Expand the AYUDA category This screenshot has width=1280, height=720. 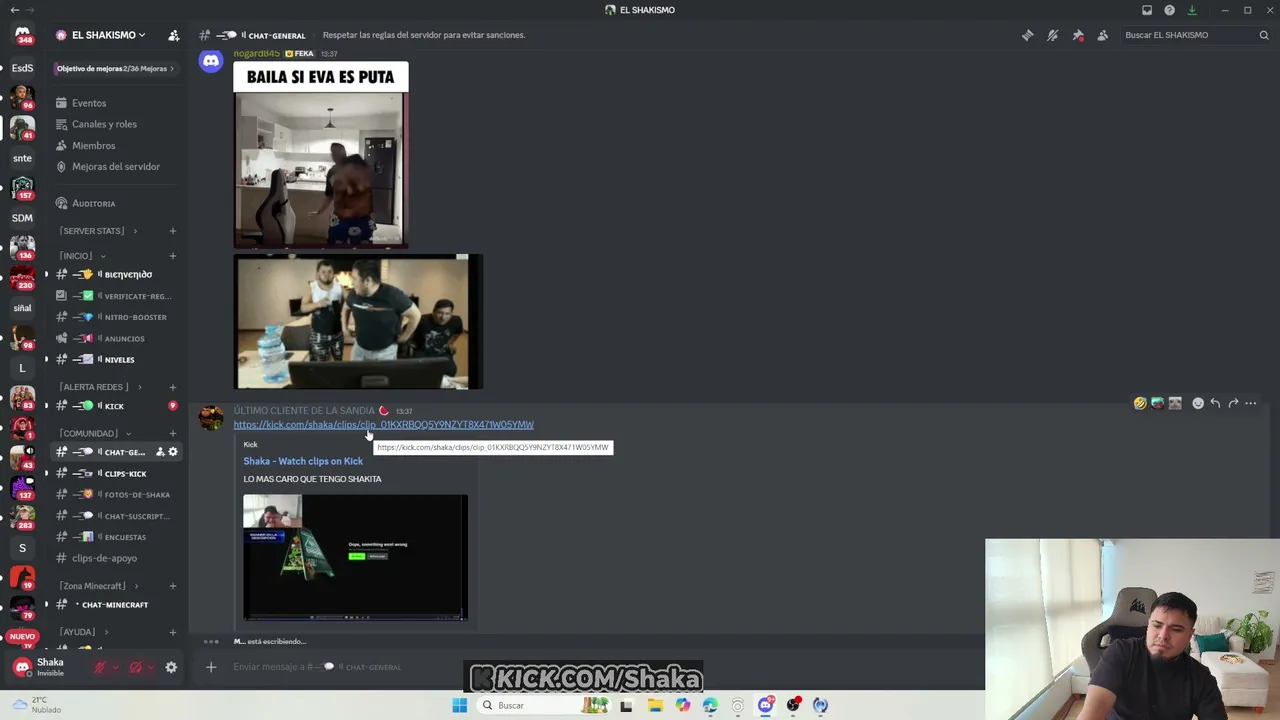[84, 632]
